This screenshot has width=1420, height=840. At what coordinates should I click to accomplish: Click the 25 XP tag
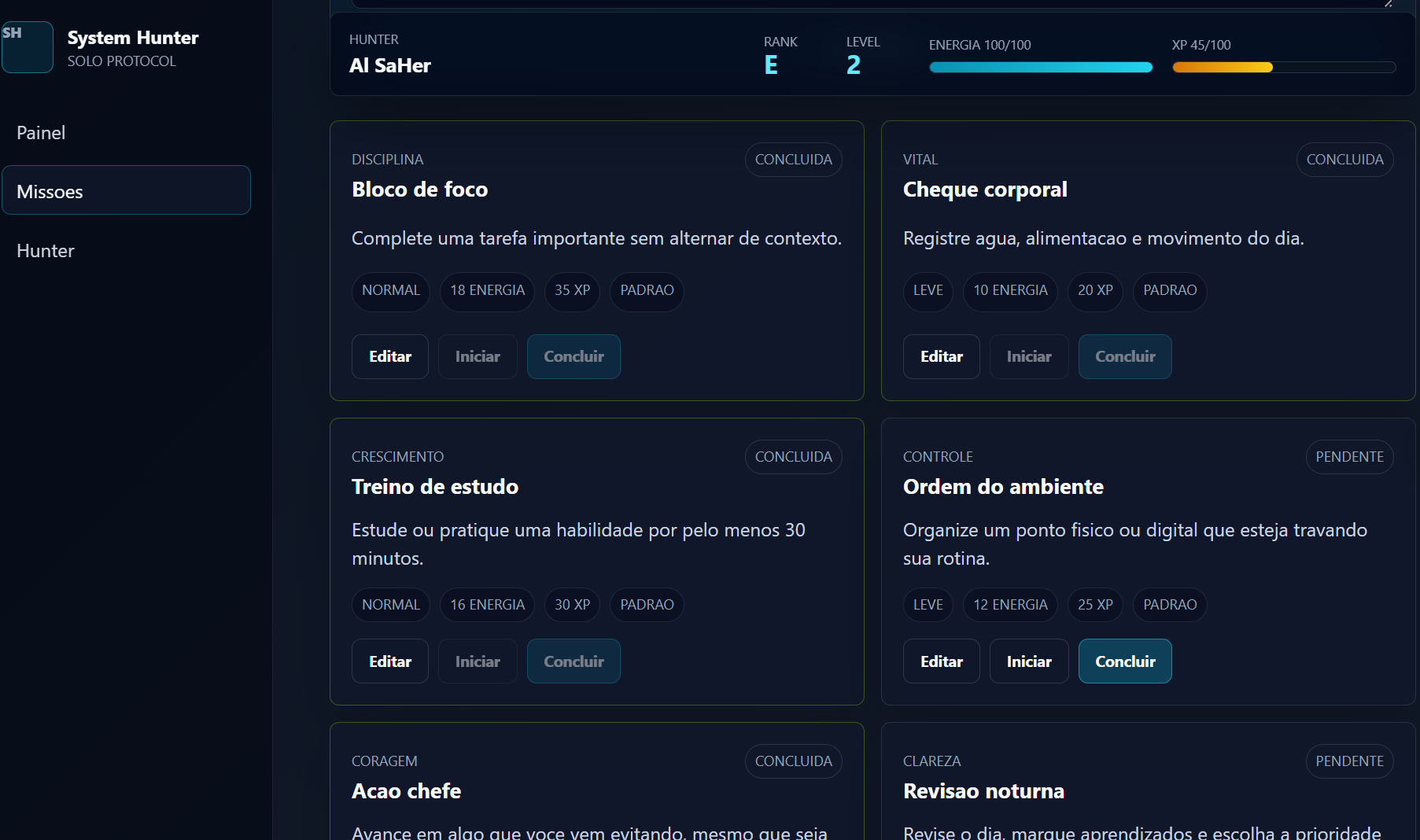(x=1095, y=605)
